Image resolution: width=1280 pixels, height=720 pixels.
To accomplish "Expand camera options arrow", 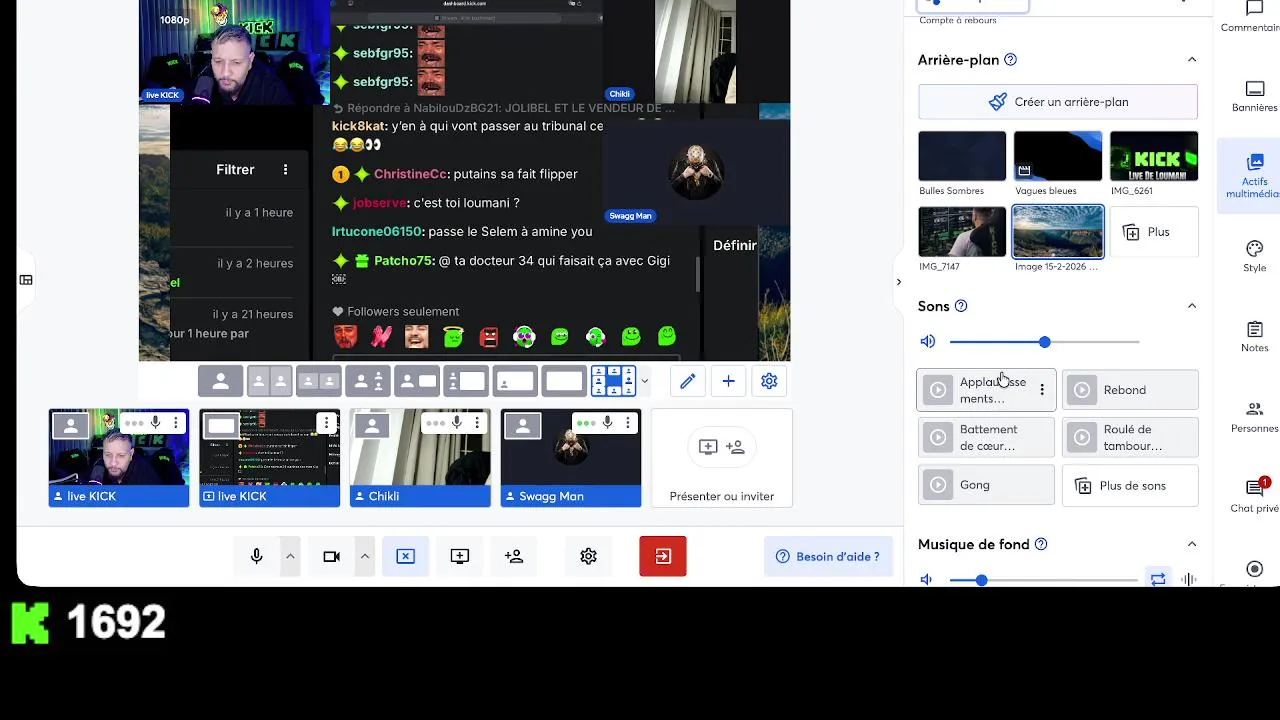I will click(x=365, y=556).
